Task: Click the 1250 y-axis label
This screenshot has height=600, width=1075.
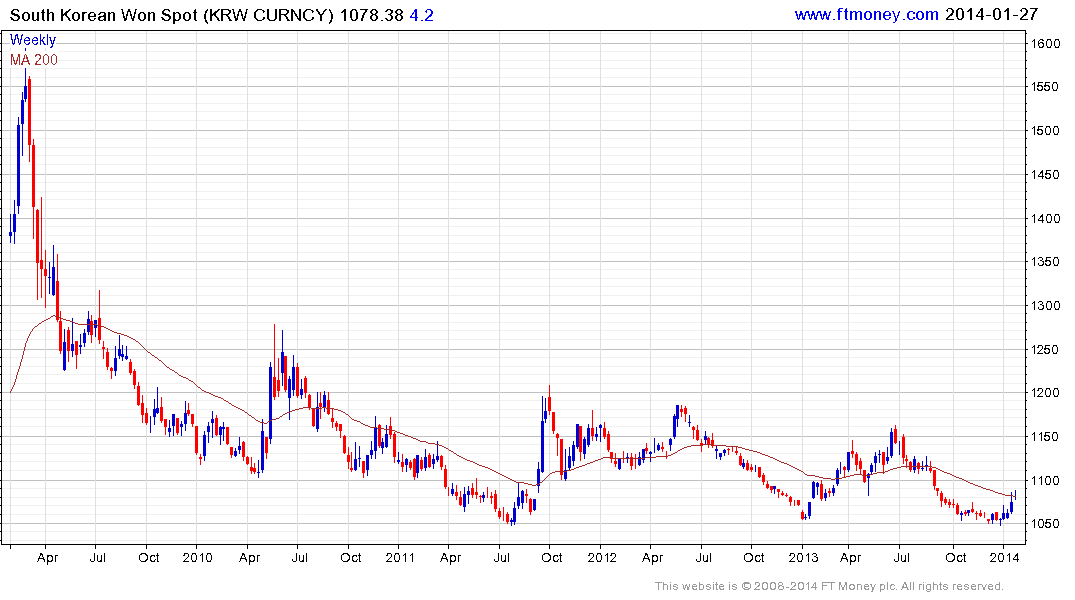Action: pyautogui.click(x=1046, y=349)
